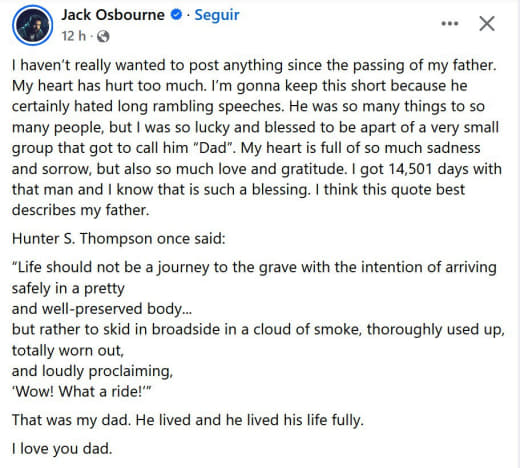The width and height of the screenshot is (520, 468).
Task: Click the quote line starting "Life should not"
Action: (254, 267)
